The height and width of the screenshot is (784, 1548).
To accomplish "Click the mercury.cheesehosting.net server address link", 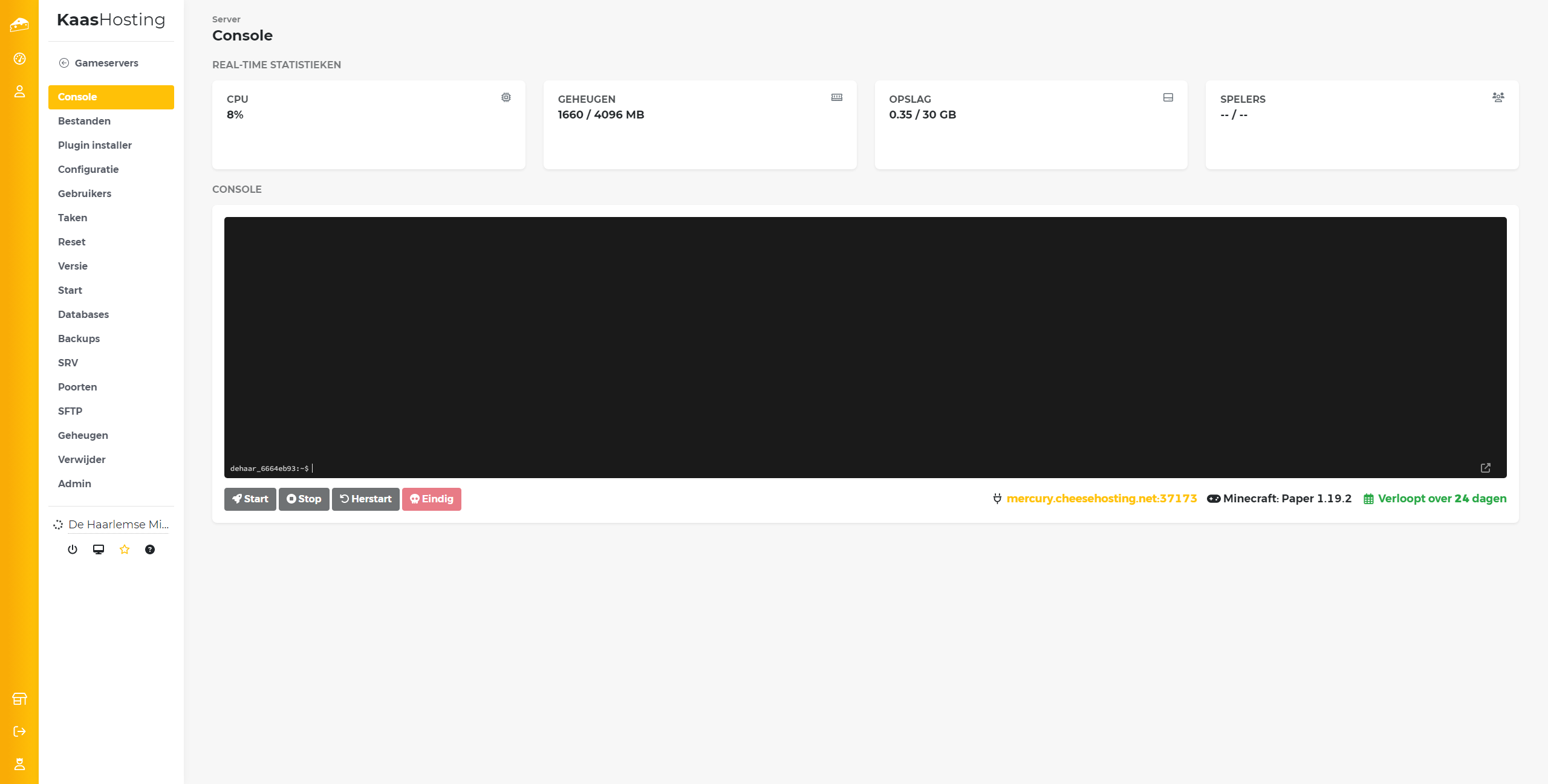I will tap(1101, 499).
